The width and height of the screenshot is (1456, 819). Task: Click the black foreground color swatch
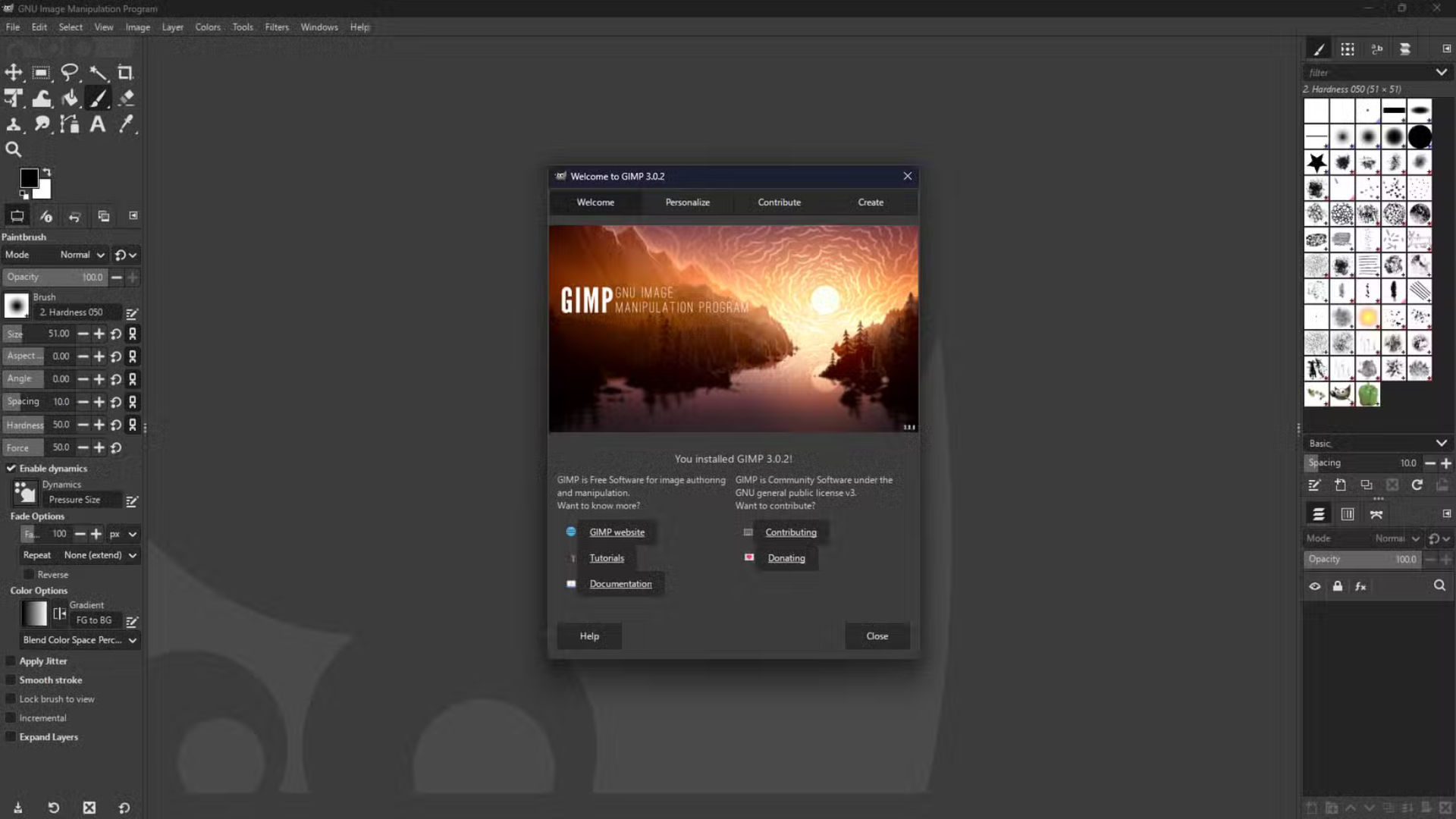click(x=29, y=177)
